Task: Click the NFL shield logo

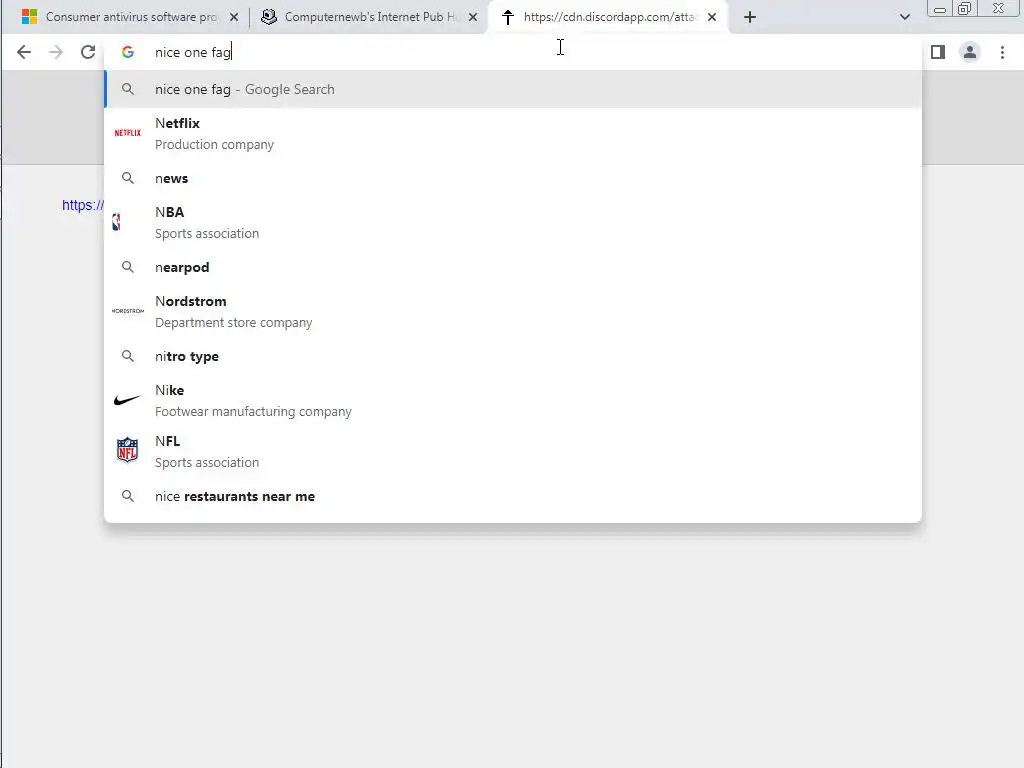Action: [127, 450]
